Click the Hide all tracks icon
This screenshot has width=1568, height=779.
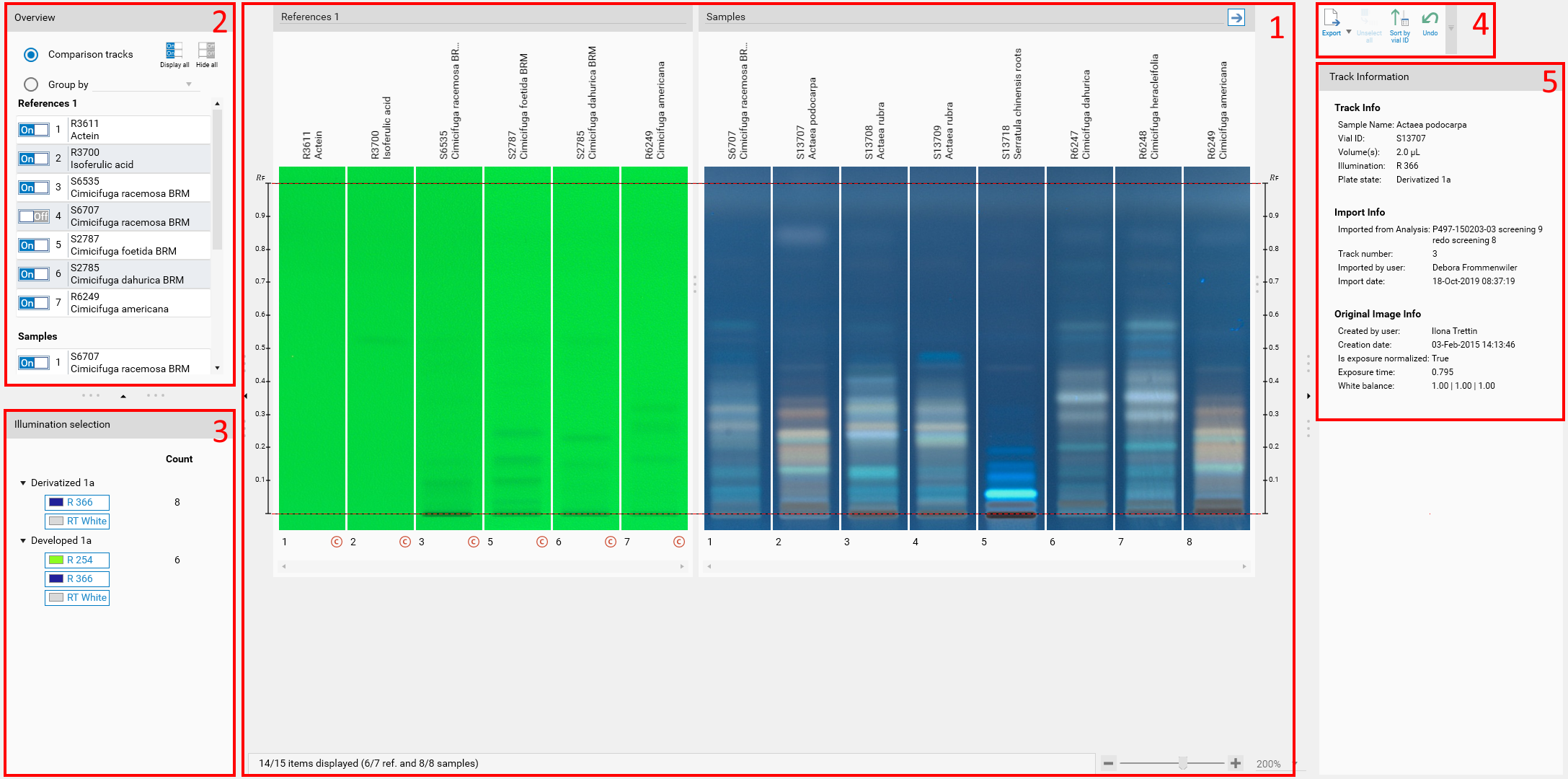pyautogui.click(x=206, y=50)
